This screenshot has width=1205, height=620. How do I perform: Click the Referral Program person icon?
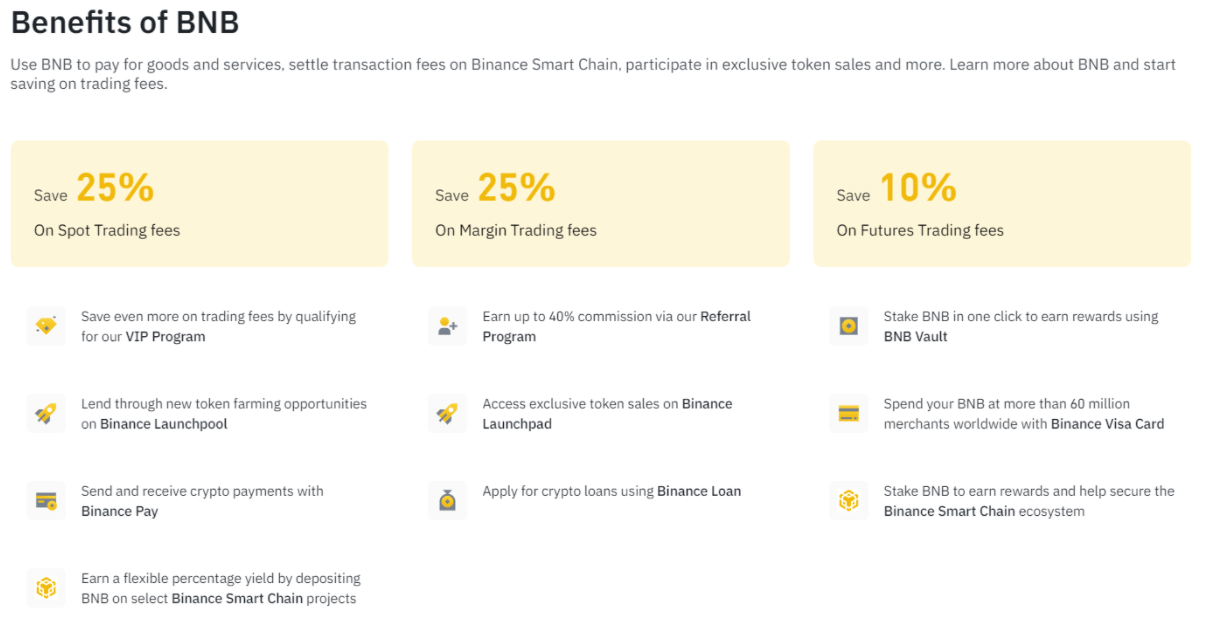click(447, 326)
